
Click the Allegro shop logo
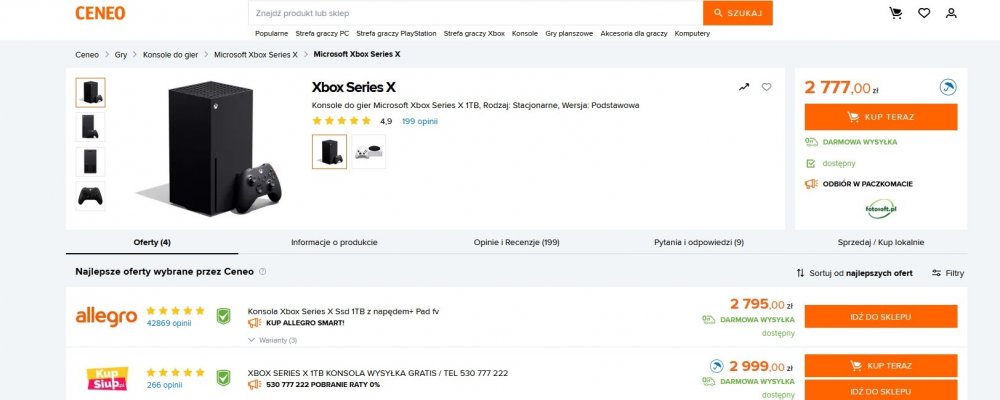106,317
